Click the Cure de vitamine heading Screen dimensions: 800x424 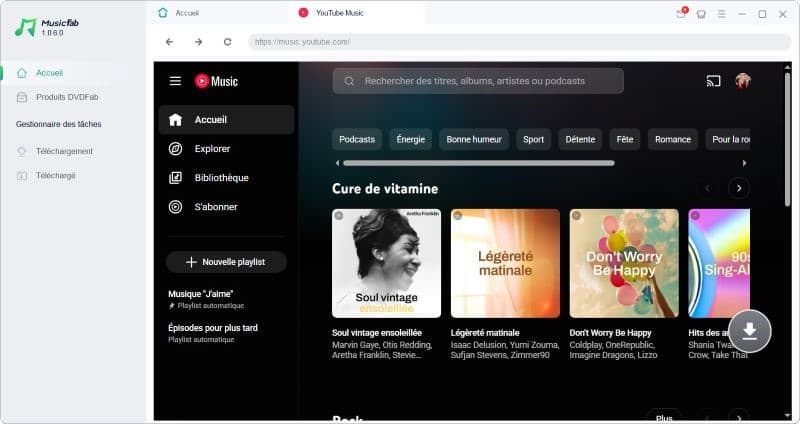click(x=385, y=189)
